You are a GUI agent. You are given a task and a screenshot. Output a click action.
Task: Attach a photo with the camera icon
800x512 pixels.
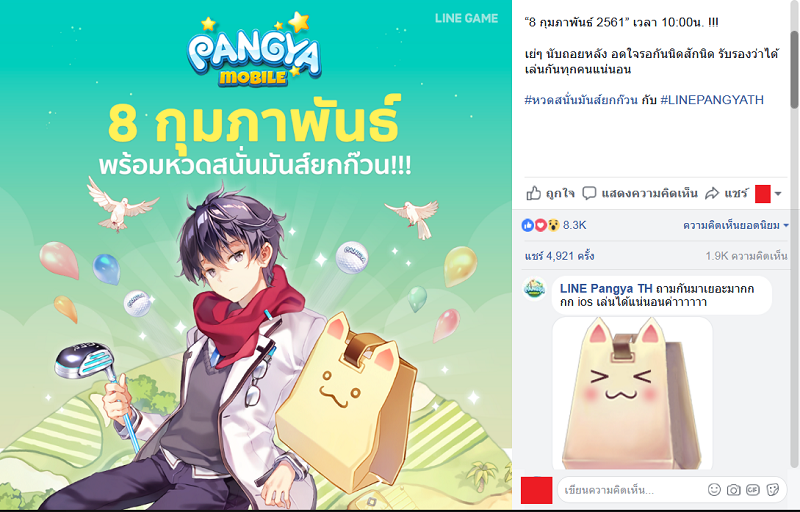[x=733, y=490]
